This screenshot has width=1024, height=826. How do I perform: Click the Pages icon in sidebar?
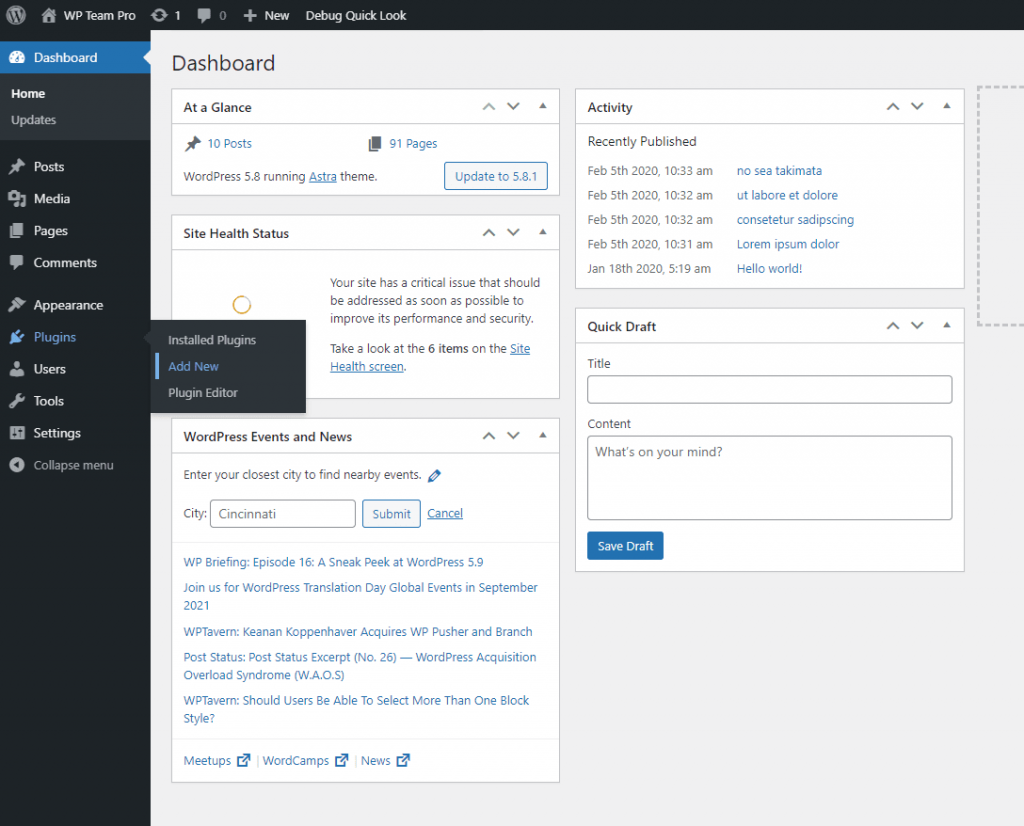point(17,230)
